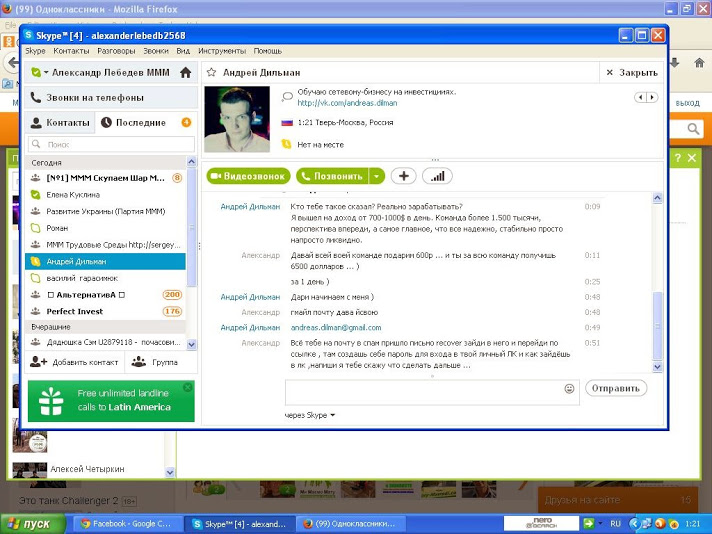
Task: Start a Видеозвонок with Андрей Дильман
Action: pos(248,176)
